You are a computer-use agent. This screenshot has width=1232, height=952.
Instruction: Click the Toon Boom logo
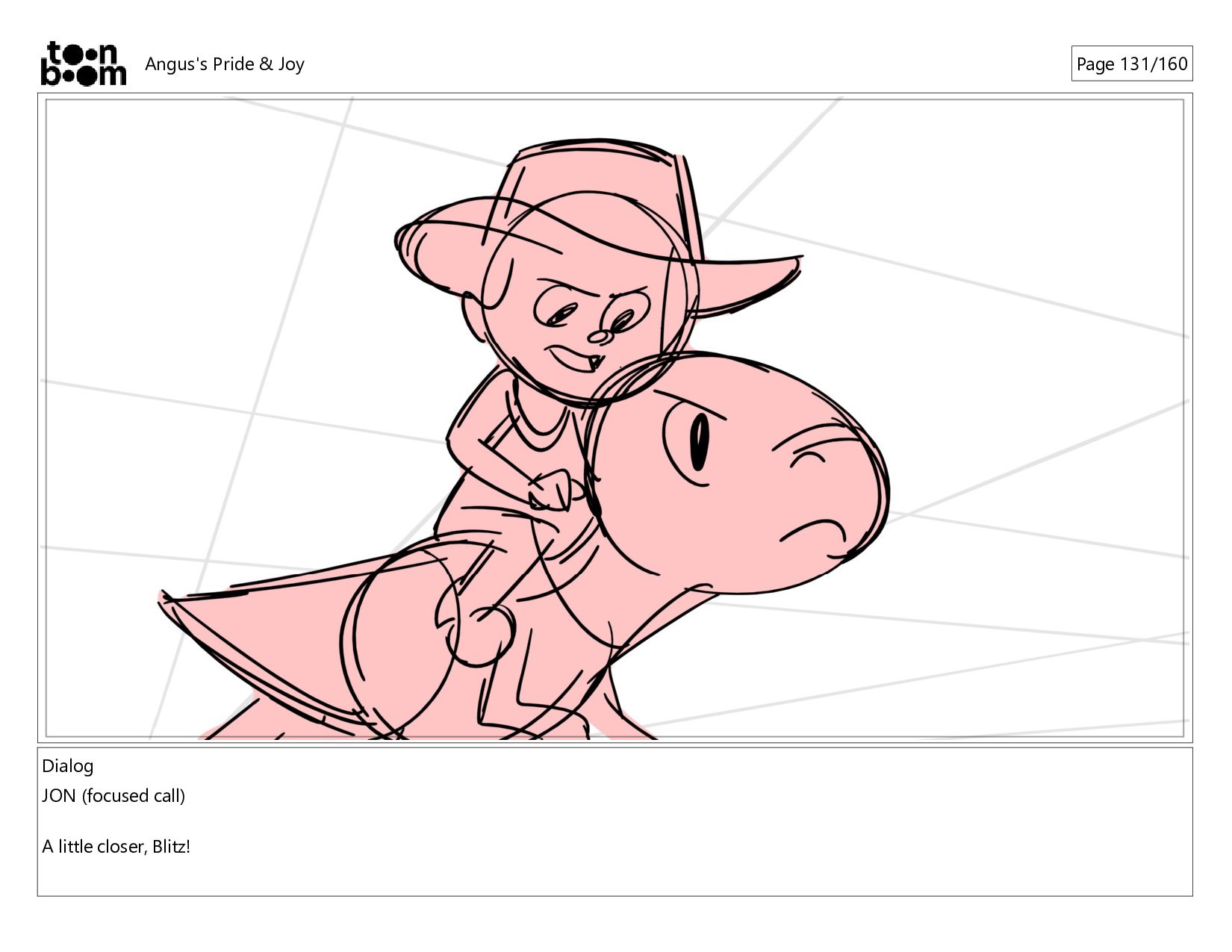coord(83,63)
